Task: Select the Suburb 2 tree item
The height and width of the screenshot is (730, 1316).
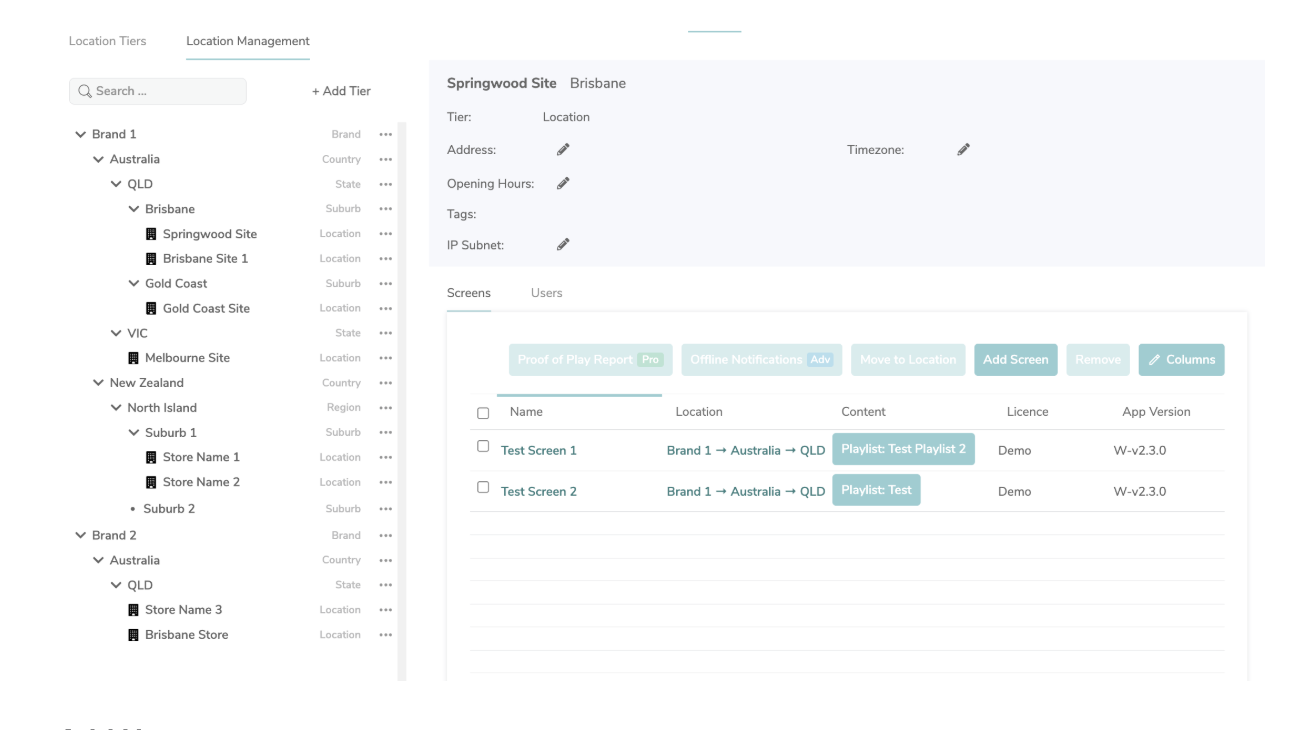Action: [x=169, y=509]
